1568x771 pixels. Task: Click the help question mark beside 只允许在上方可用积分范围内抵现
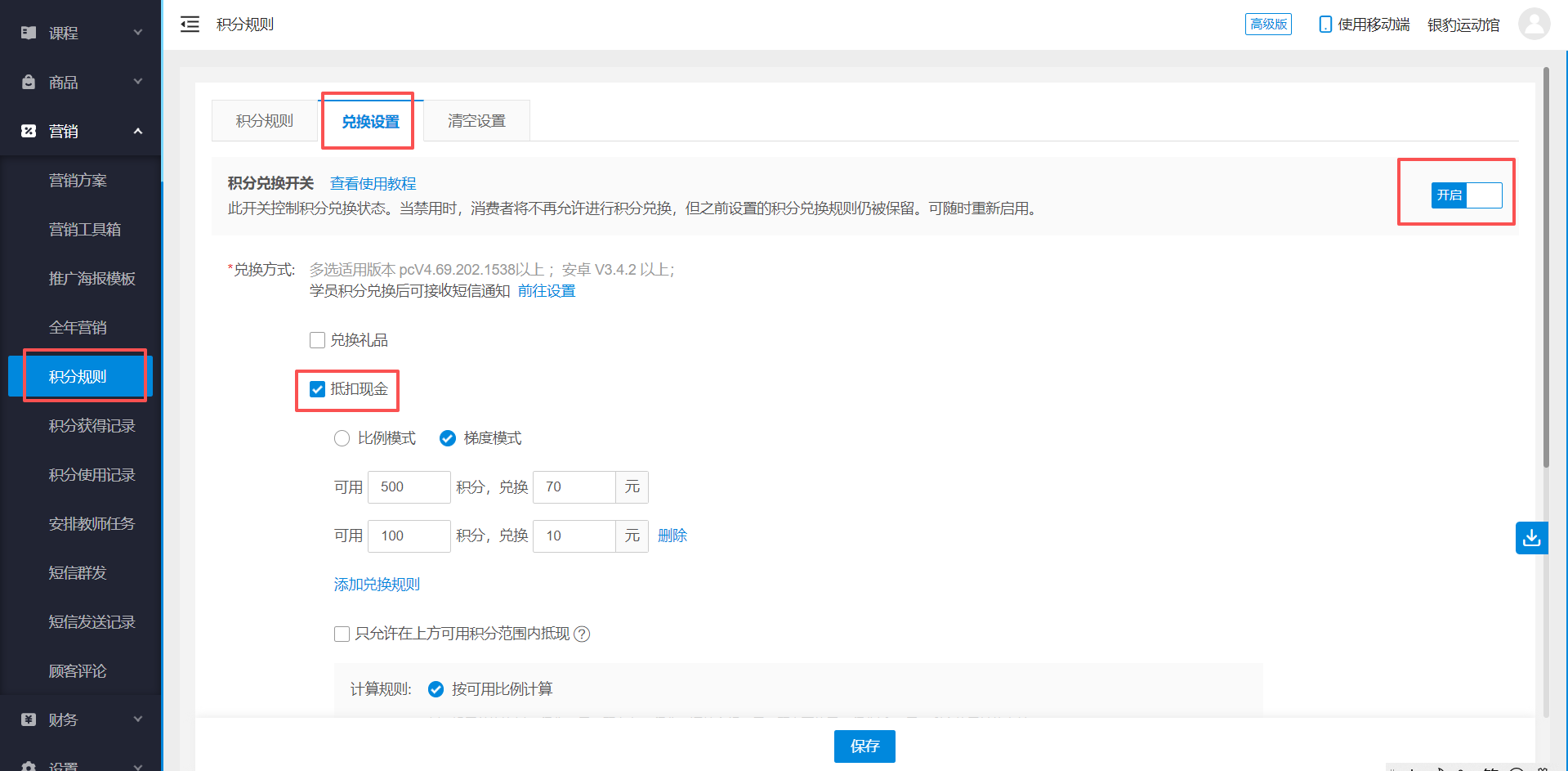point(581,634)
